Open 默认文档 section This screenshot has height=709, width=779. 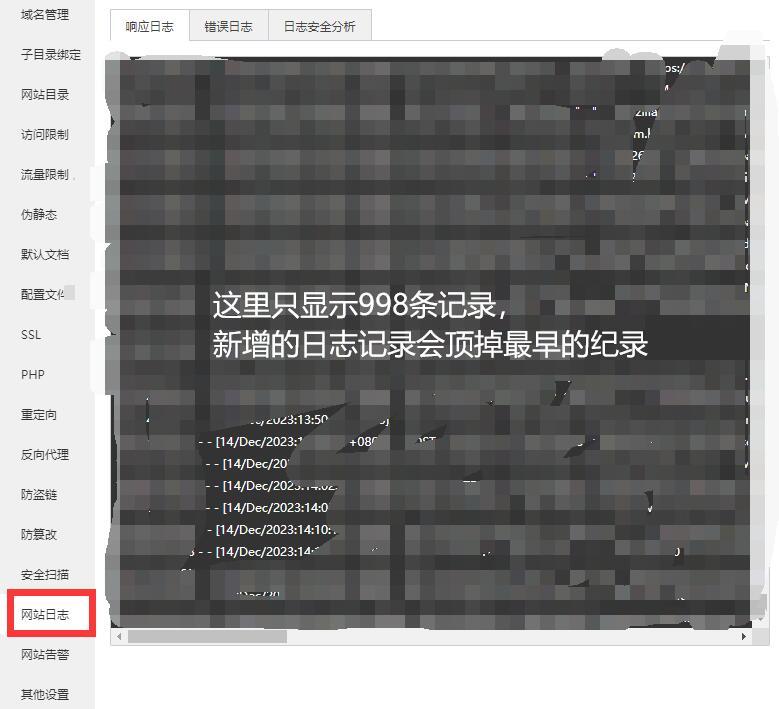[45, 254]
